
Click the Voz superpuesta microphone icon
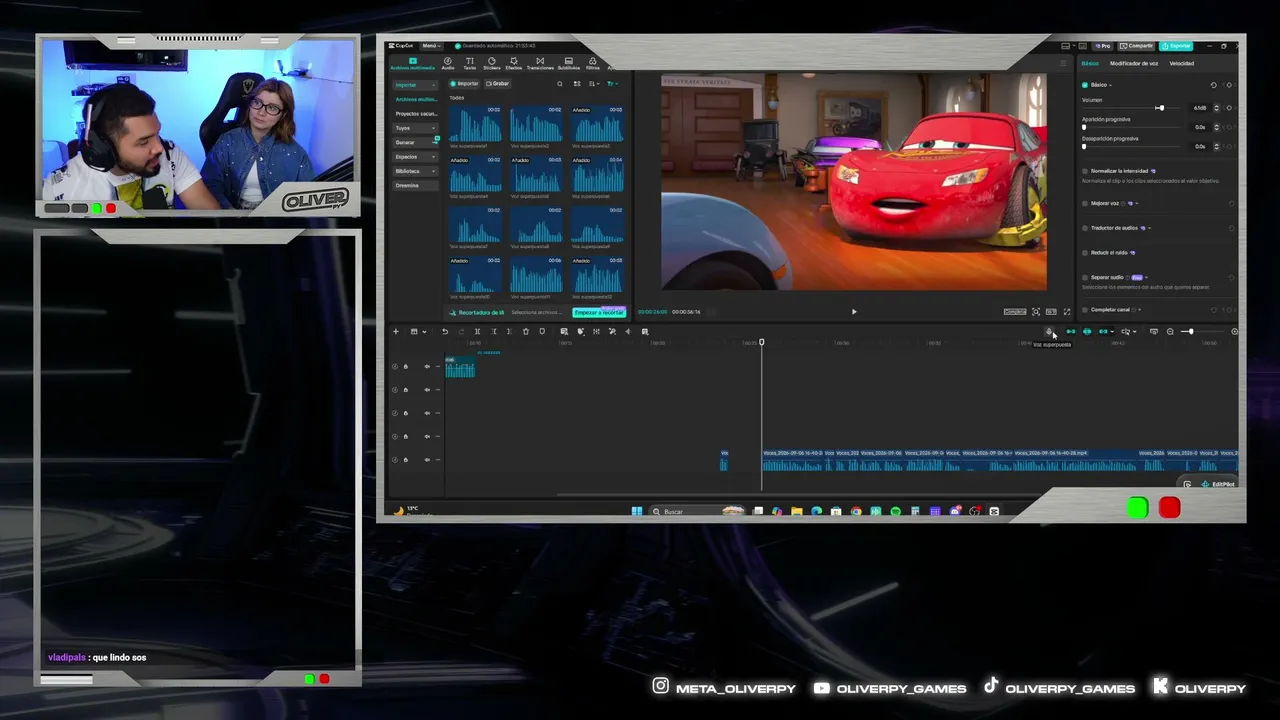point(1050,331)
